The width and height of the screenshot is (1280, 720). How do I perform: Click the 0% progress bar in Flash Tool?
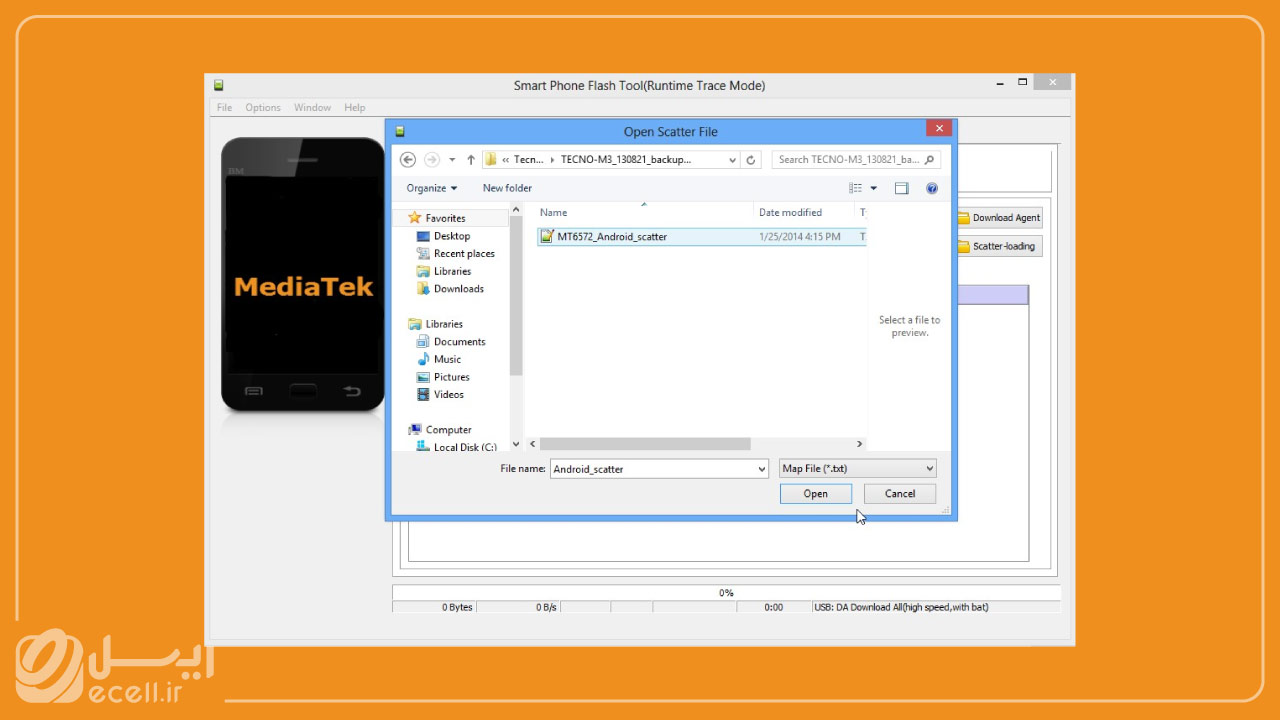tap(726, 593)
